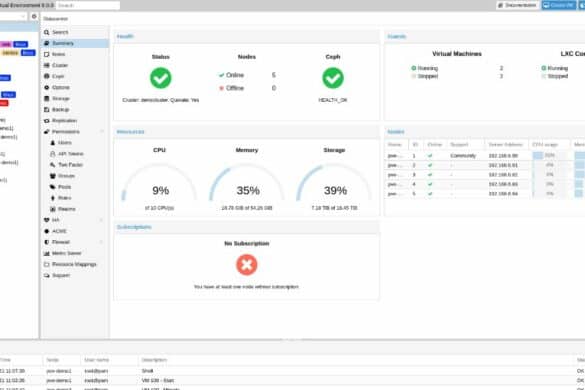Open the Users icon under Permissions

53,143
